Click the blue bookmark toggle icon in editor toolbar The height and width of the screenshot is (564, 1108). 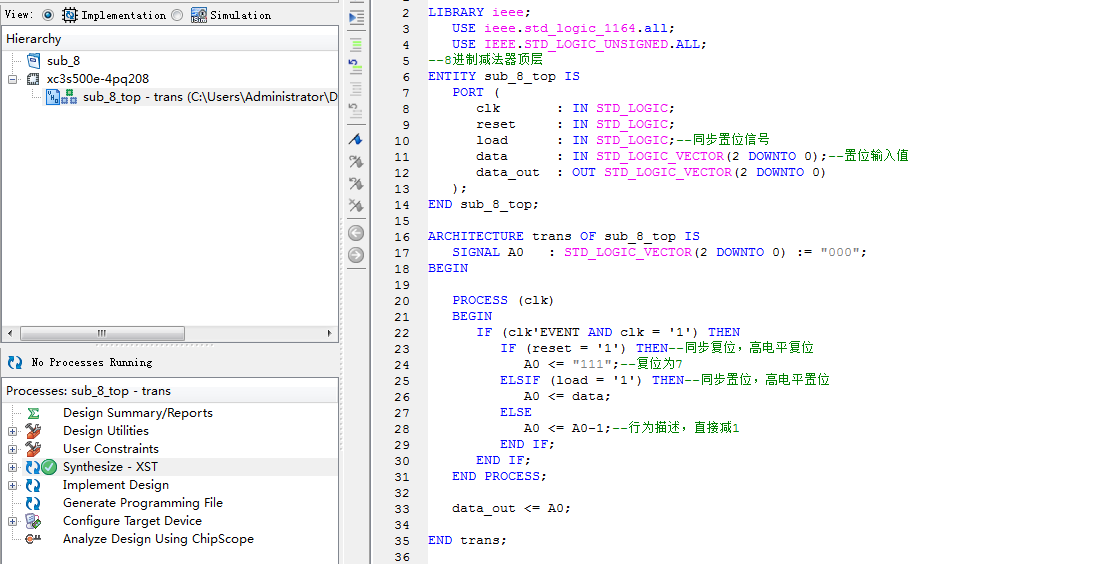[x=355, y=139]
